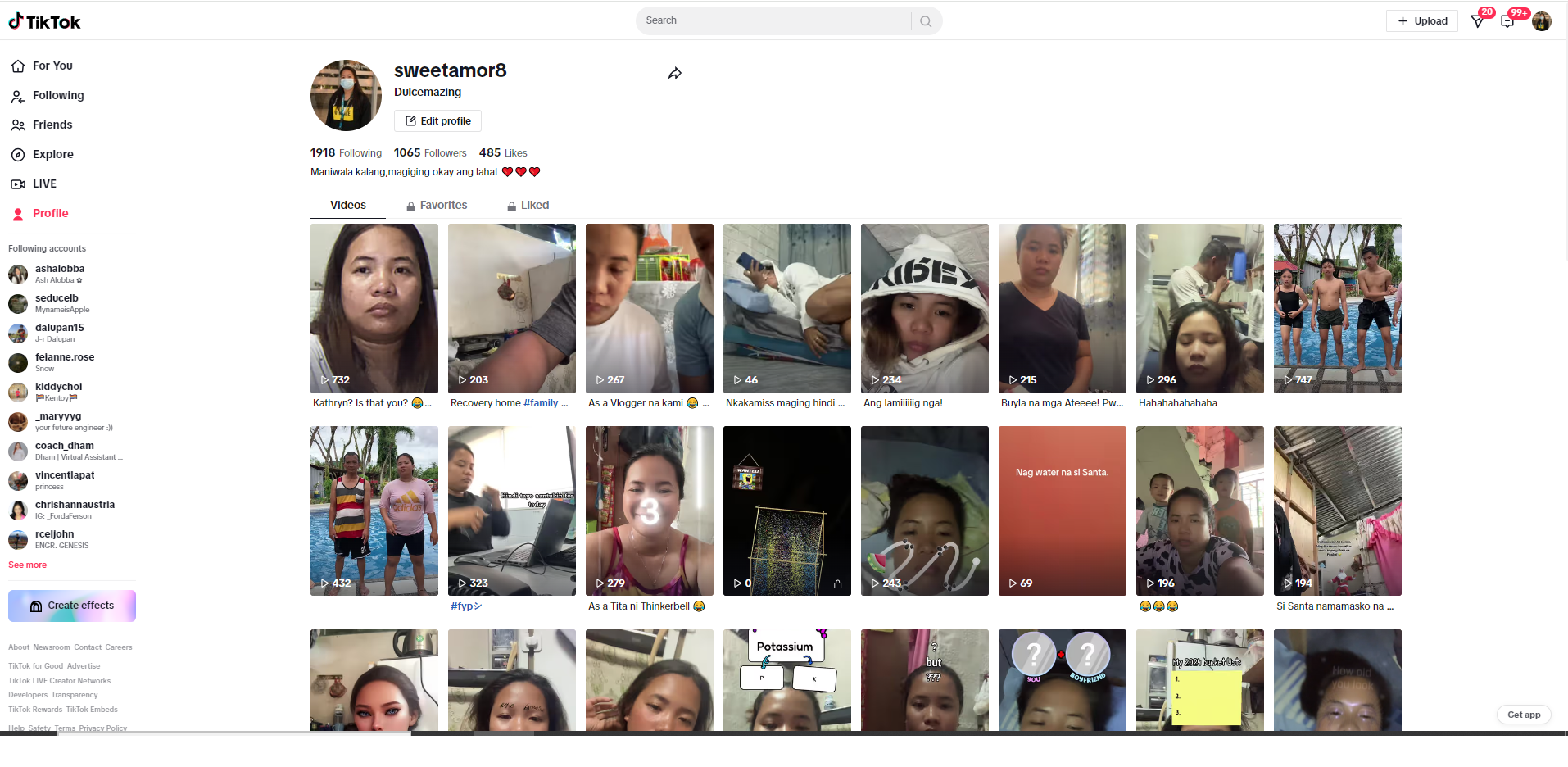The image size is (1568, 767).
Task: Open the Careers footer link
Action: click(119, 647)
